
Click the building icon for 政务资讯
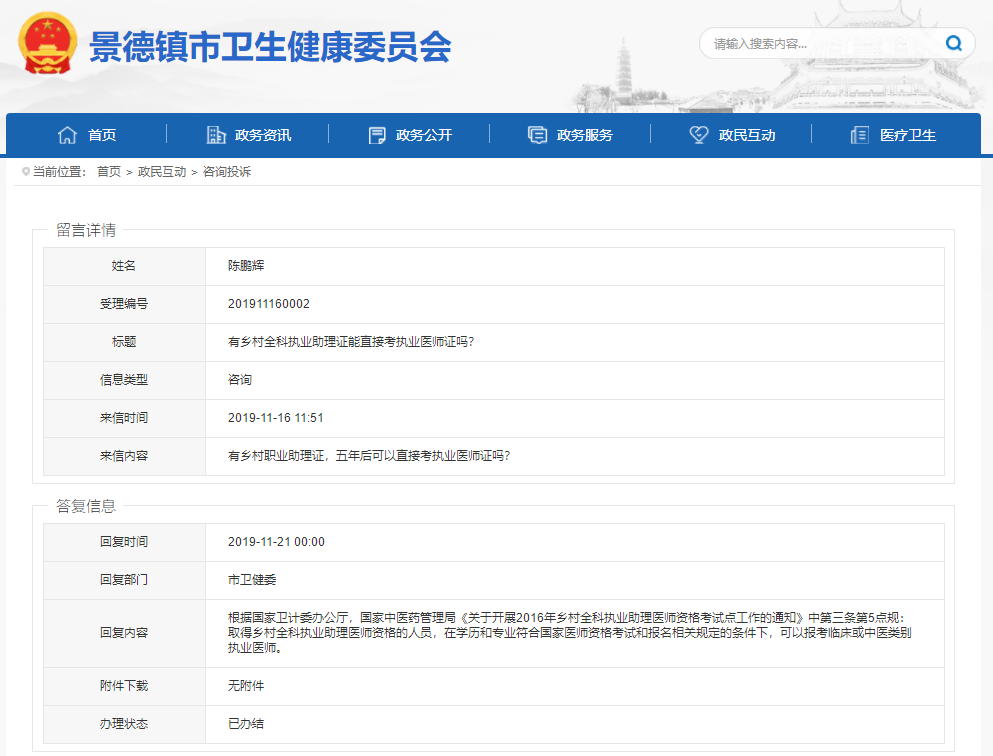pyautogui.click(x=216, y=135)
